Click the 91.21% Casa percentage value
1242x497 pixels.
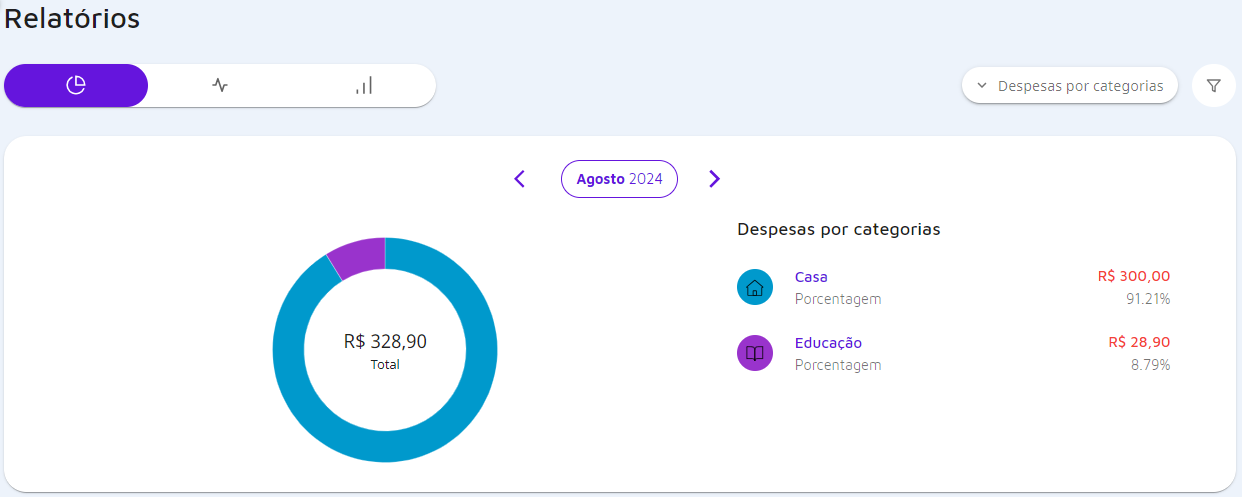1148,299
